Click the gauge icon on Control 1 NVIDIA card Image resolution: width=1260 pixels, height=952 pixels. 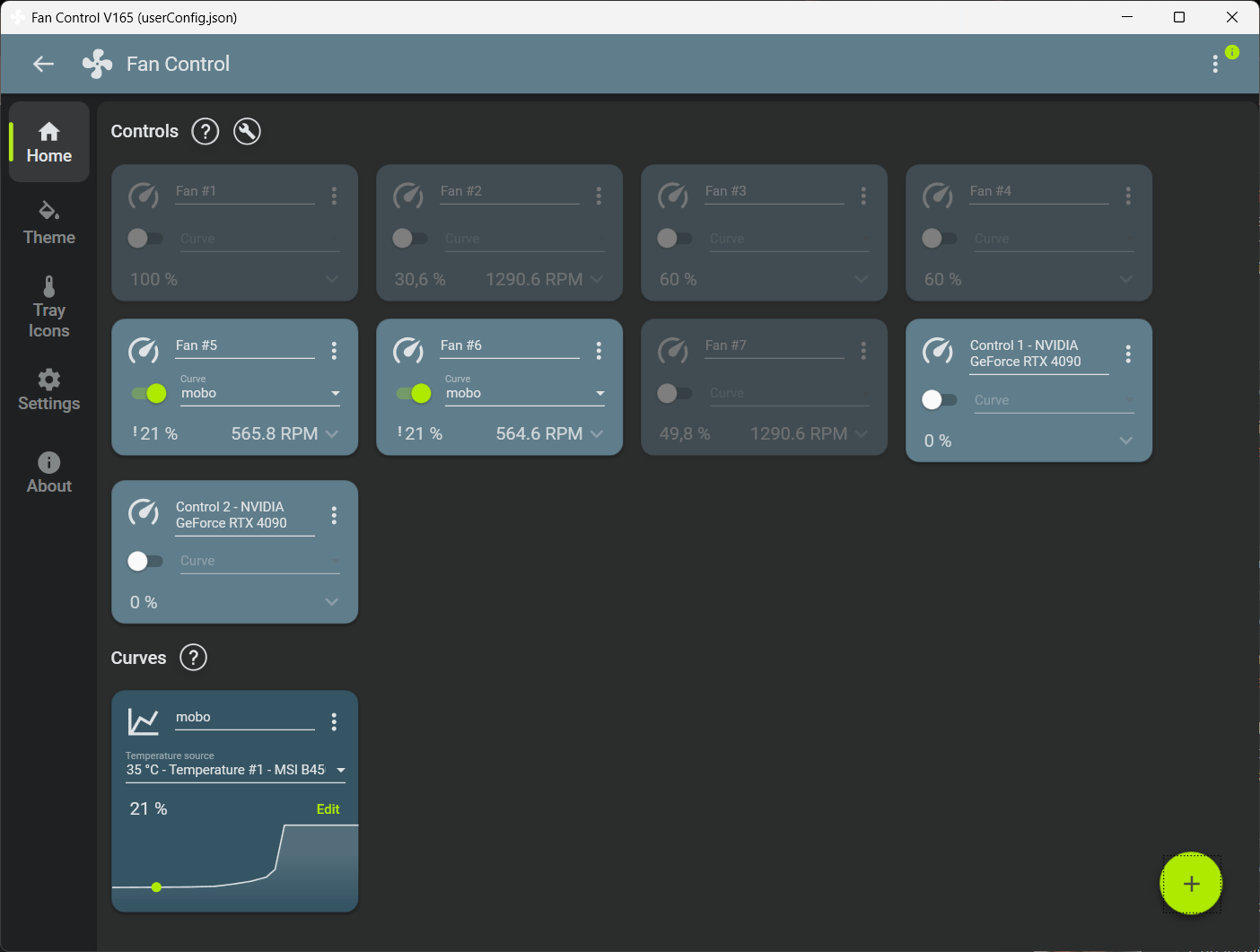pos(938,349)
